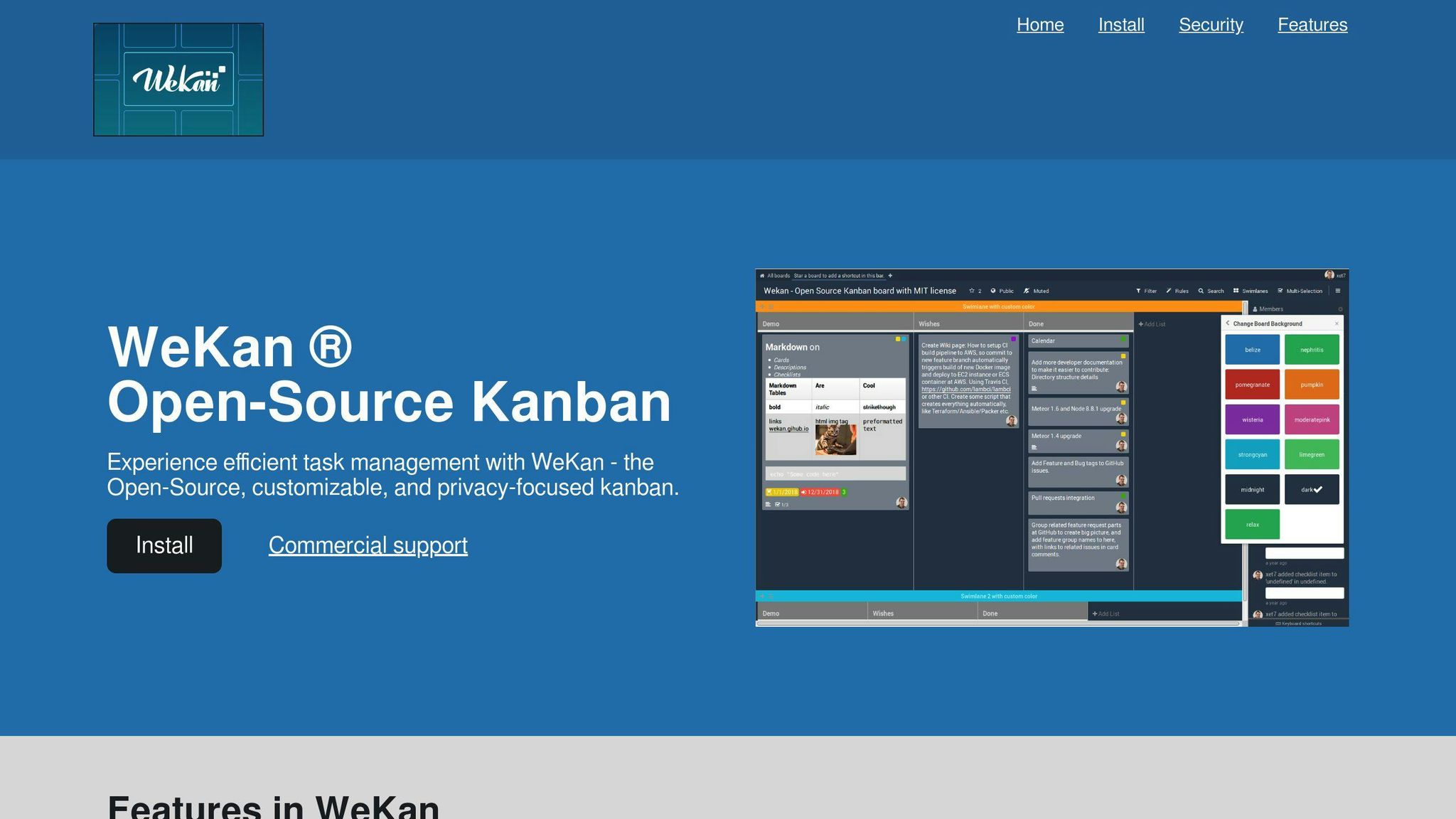The height and width of the screenshot is (819, 1456).
Task: Open Rules via the pencil icon
Action: tap(1169, 291)
